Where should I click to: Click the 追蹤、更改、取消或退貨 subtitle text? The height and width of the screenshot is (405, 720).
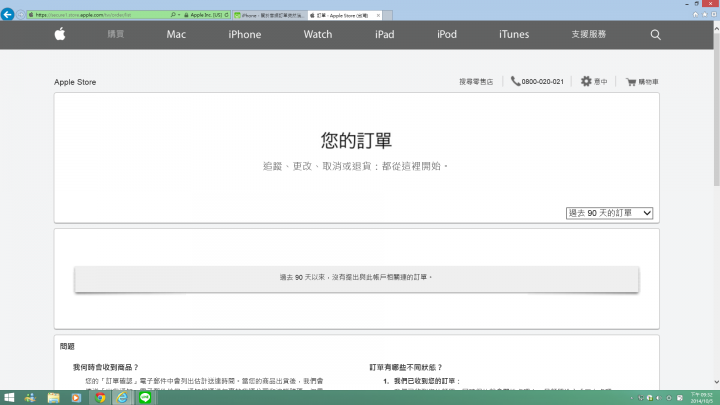(355, 166)
